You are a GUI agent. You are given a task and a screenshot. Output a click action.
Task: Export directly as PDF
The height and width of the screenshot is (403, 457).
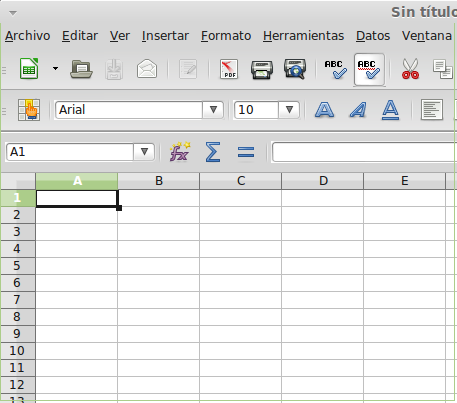pyautogui.click(x=229, y=69)
